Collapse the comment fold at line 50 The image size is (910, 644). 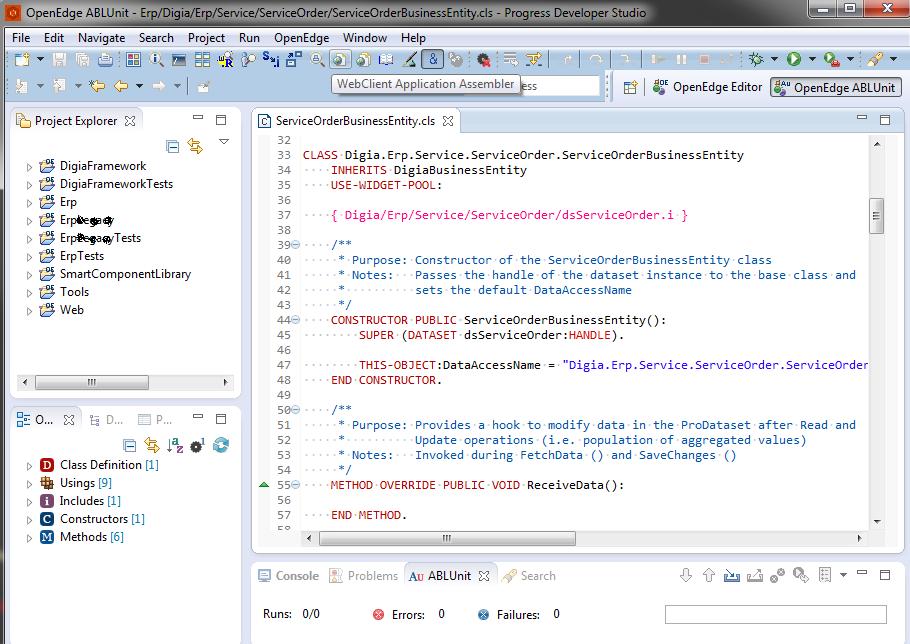click(x=295, y=410)
